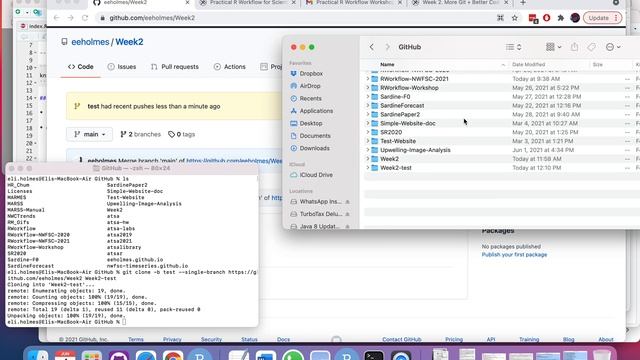Open the Chrome Extensions puzzle icon

(561, 18)
